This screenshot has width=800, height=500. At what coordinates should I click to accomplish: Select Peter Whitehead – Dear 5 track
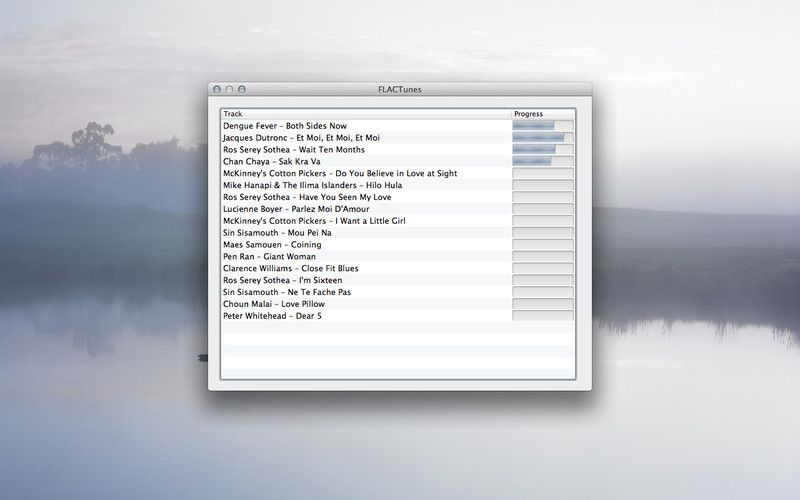pyautogui.click(x=366, y=316)
